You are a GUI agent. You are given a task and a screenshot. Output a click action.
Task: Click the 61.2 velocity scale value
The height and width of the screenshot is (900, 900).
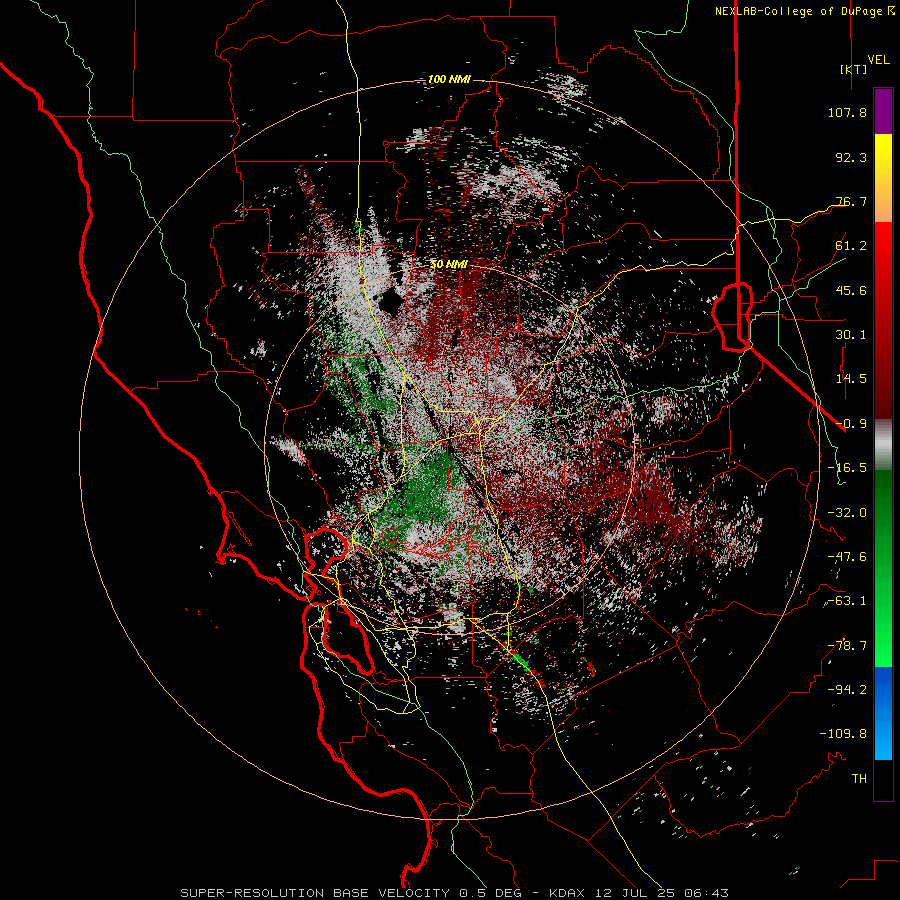point(851,246)
